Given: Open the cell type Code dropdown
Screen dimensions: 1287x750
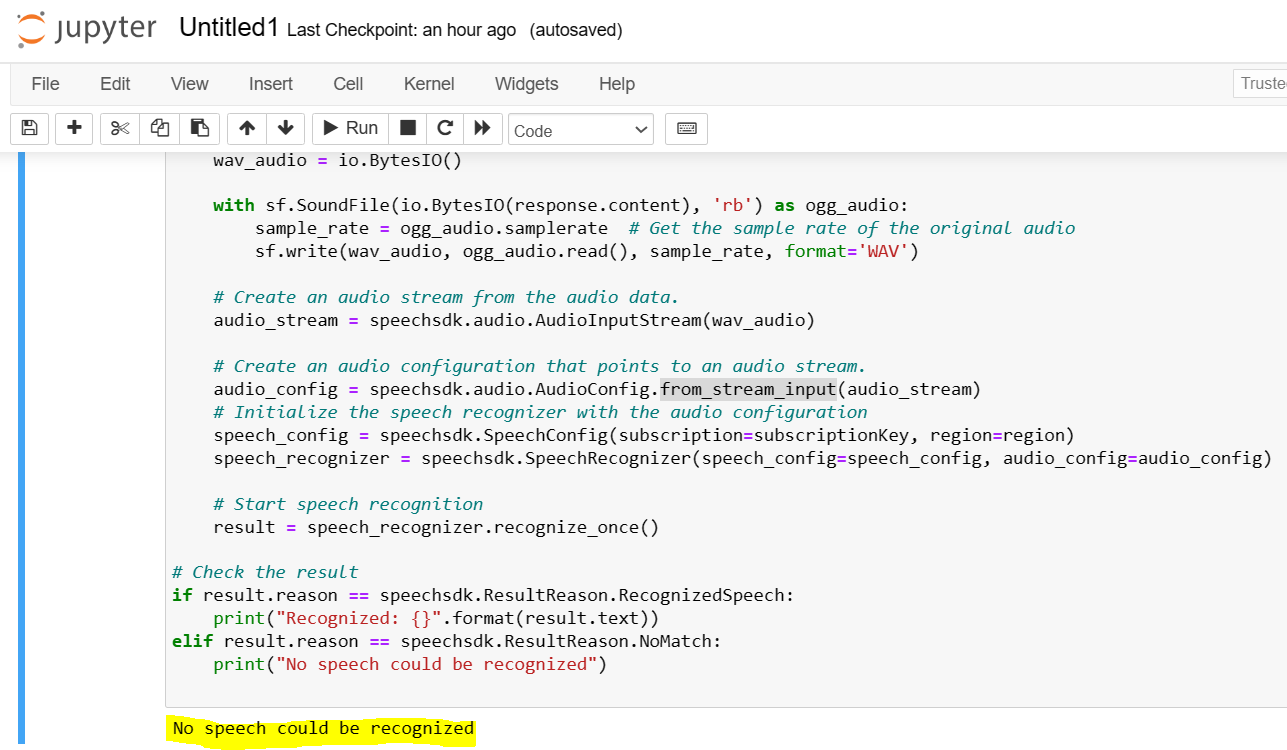Looking at the screenshot, I should (581, 130).
